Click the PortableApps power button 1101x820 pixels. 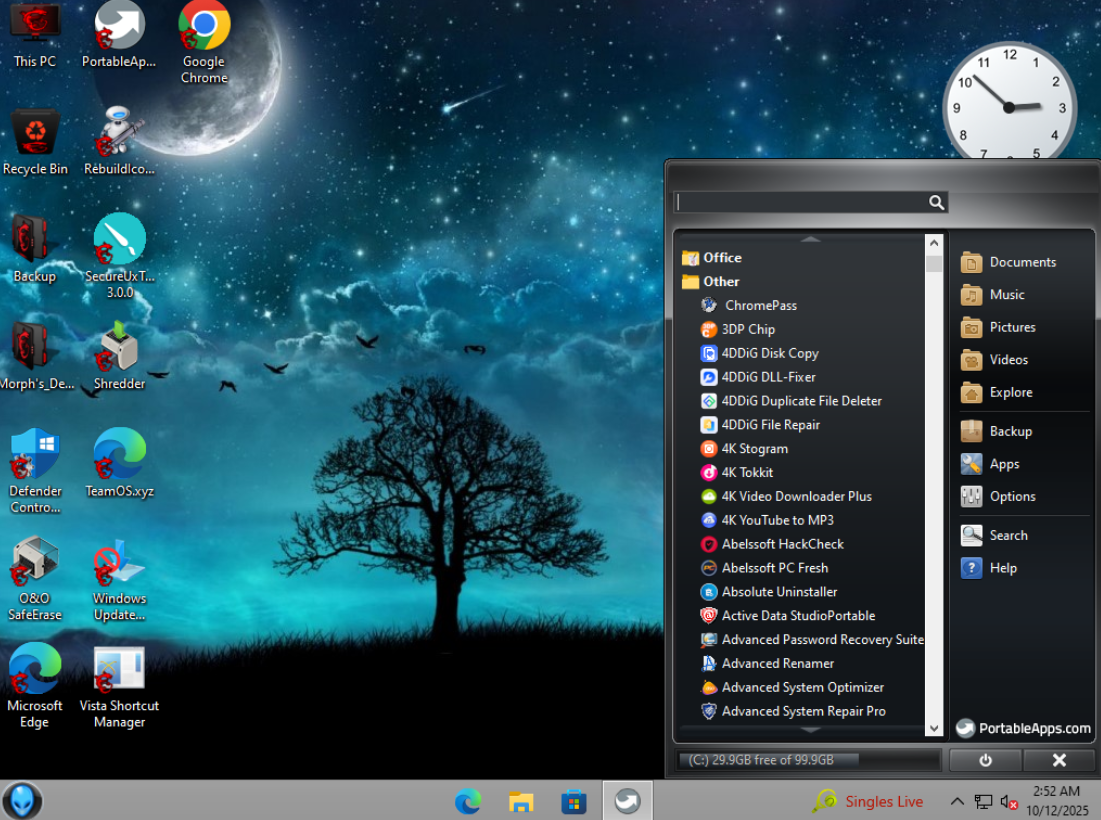[985, 760]
